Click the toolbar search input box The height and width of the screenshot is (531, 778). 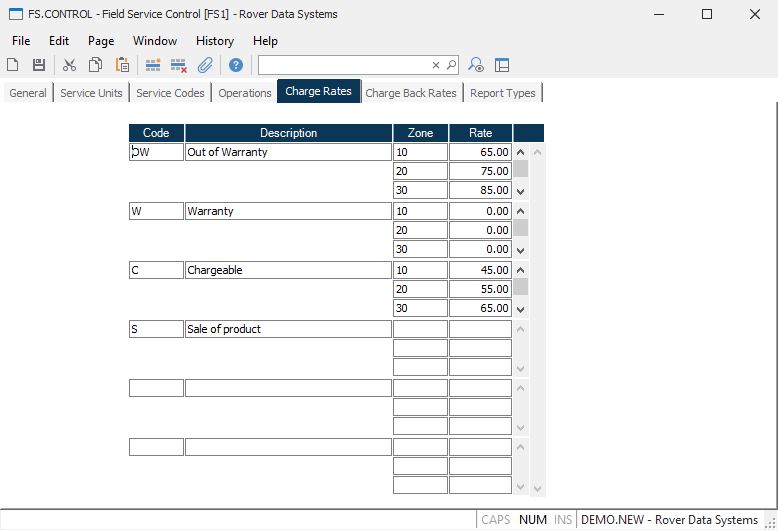[345, 65]
